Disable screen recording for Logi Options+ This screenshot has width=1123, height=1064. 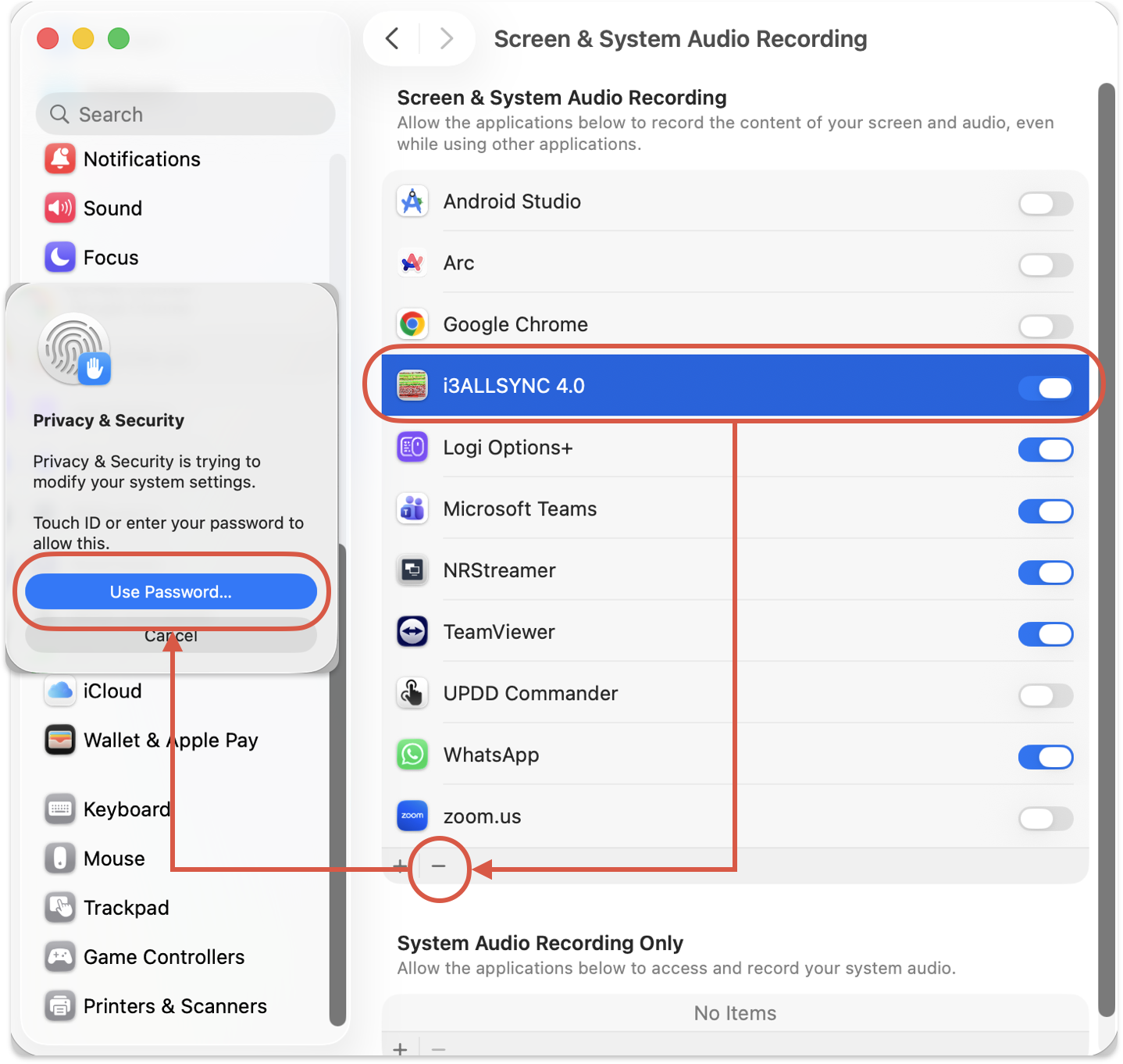[1046, 450]
